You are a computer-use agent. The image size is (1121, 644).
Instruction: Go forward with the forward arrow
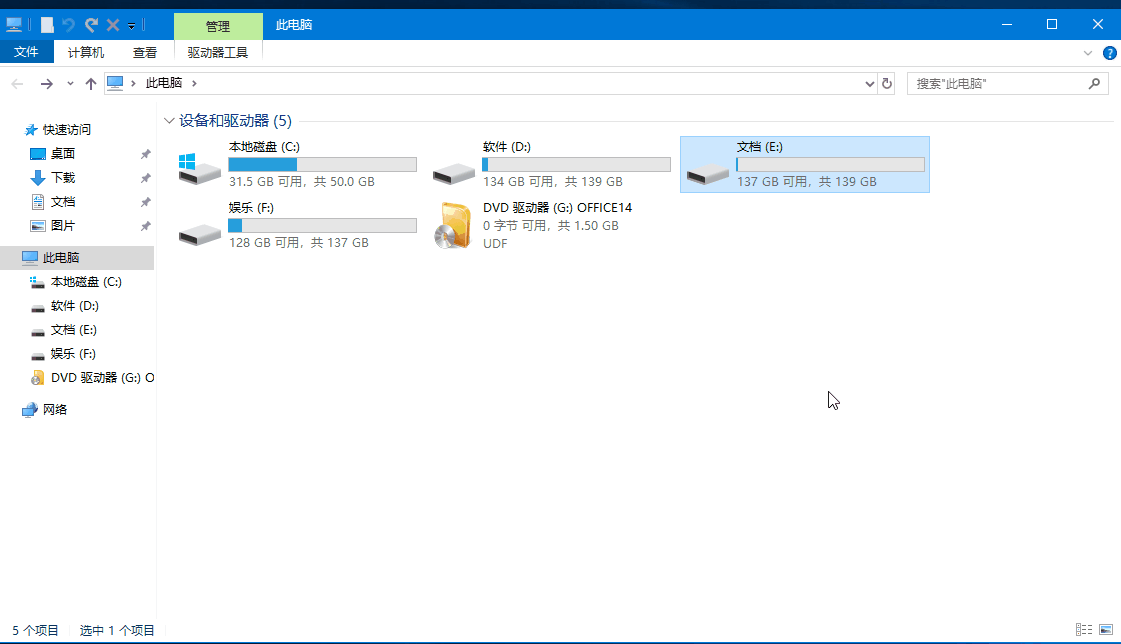46,84
